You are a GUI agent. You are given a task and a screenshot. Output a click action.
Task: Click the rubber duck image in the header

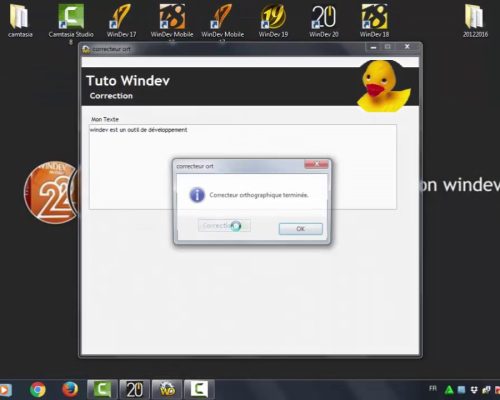383,86
